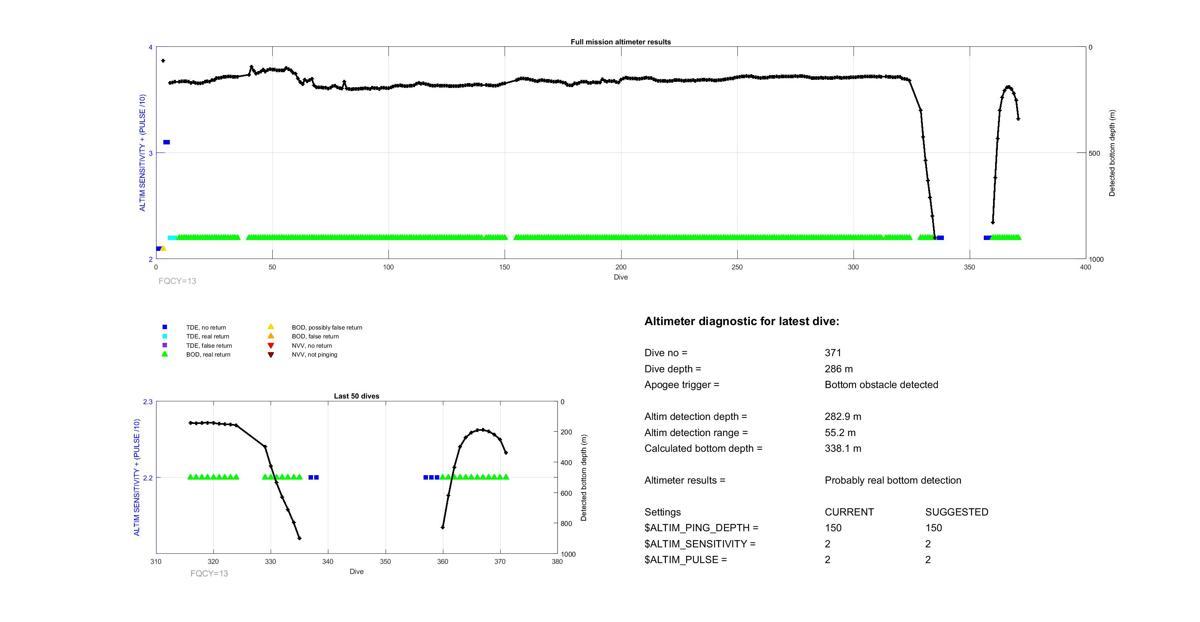Viewport: 1200px width, 622px height.
Task: Click the isolated diamond data point near dive 3
Action: coord(163,61)
